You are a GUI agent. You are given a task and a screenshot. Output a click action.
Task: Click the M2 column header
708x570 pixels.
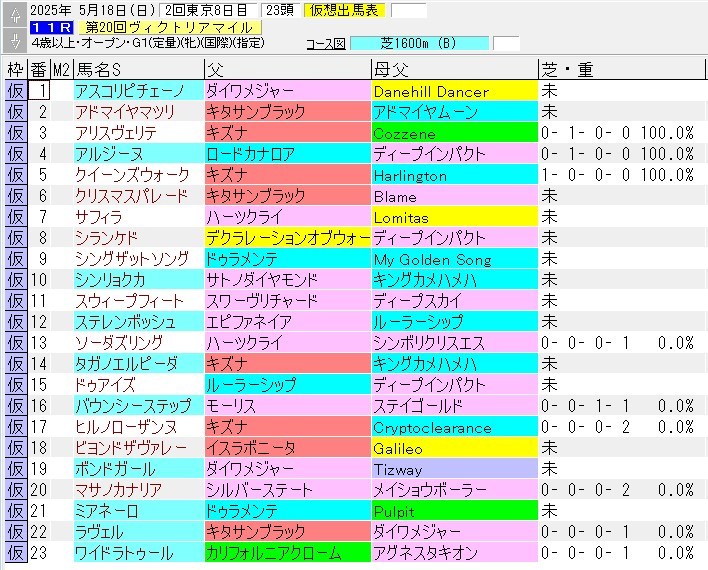61,70
